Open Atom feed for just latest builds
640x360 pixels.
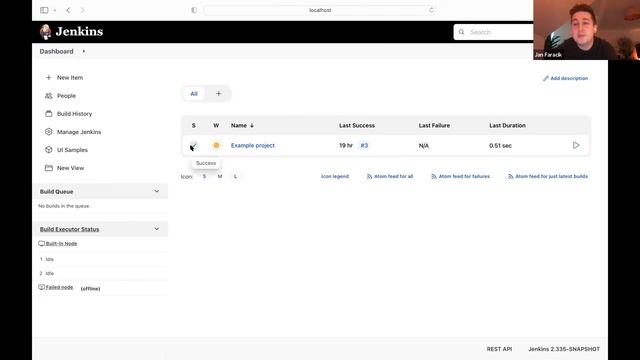pos(551,176)
